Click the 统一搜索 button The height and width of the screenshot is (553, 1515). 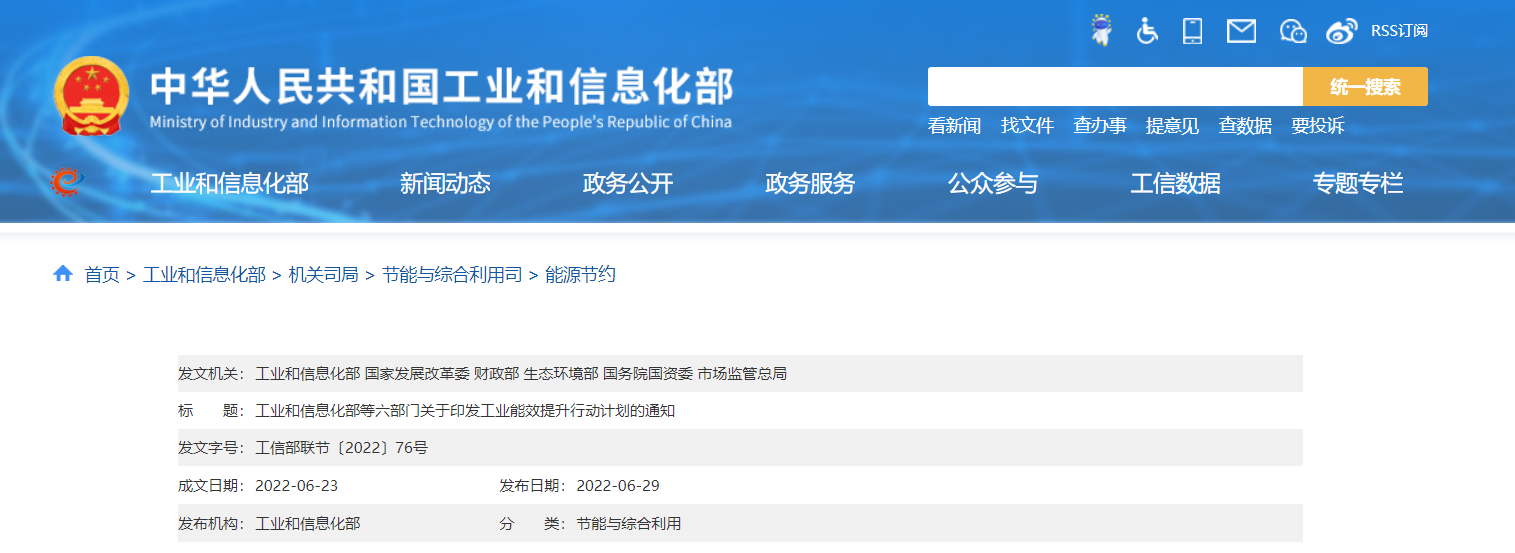tap(1364, 87)
